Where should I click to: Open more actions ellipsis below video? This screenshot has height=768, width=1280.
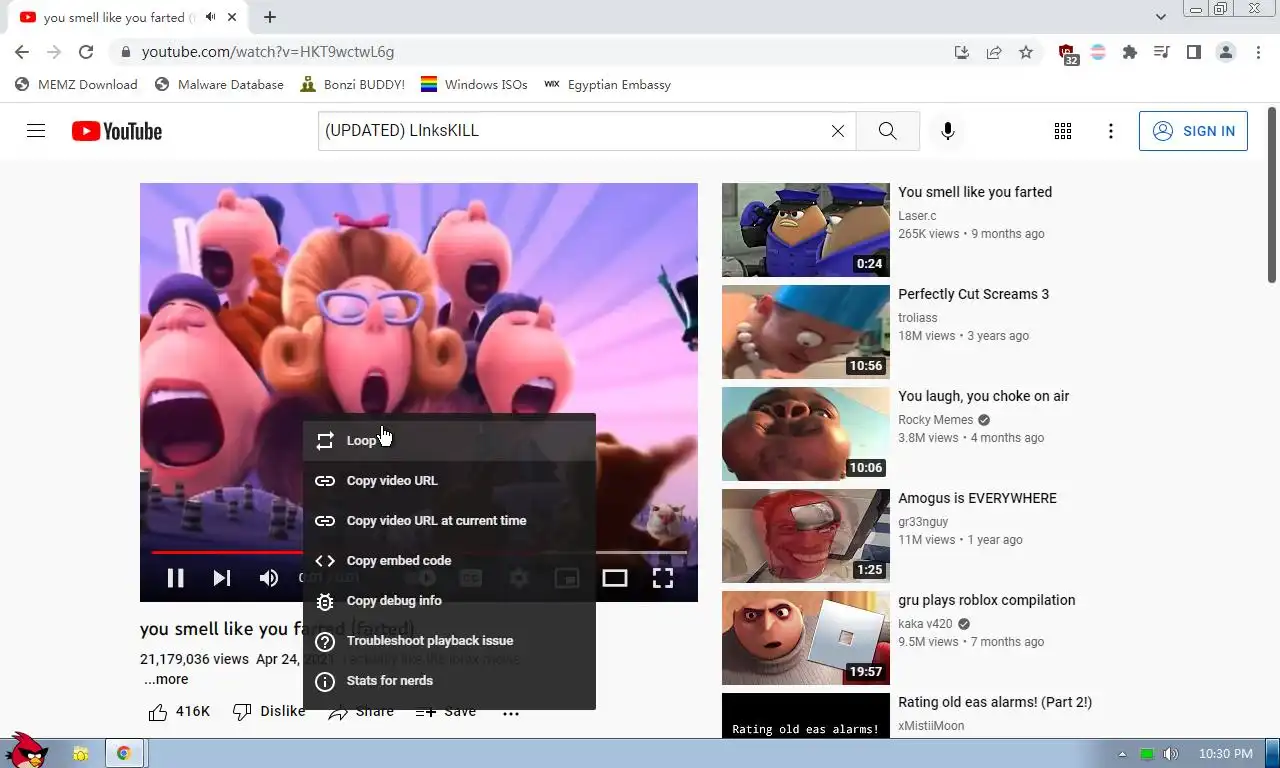click(511, 712)
